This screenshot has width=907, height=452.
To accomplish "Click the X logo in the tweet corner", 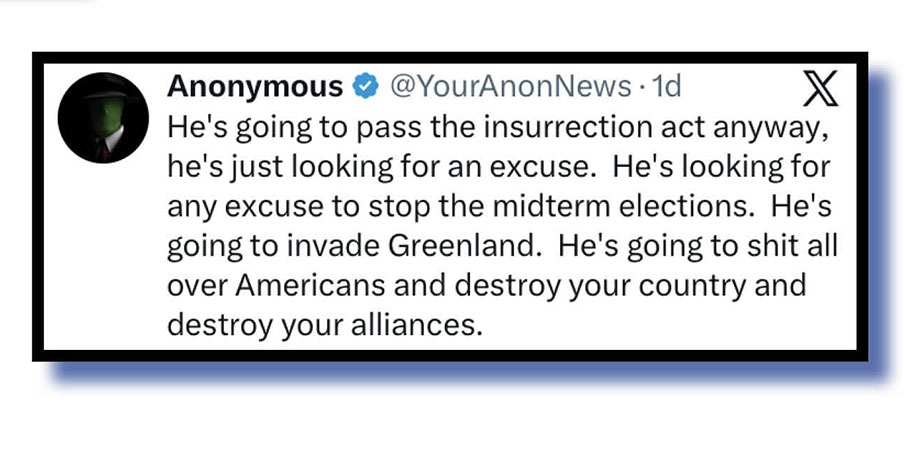I will click(x=821, y=91).
